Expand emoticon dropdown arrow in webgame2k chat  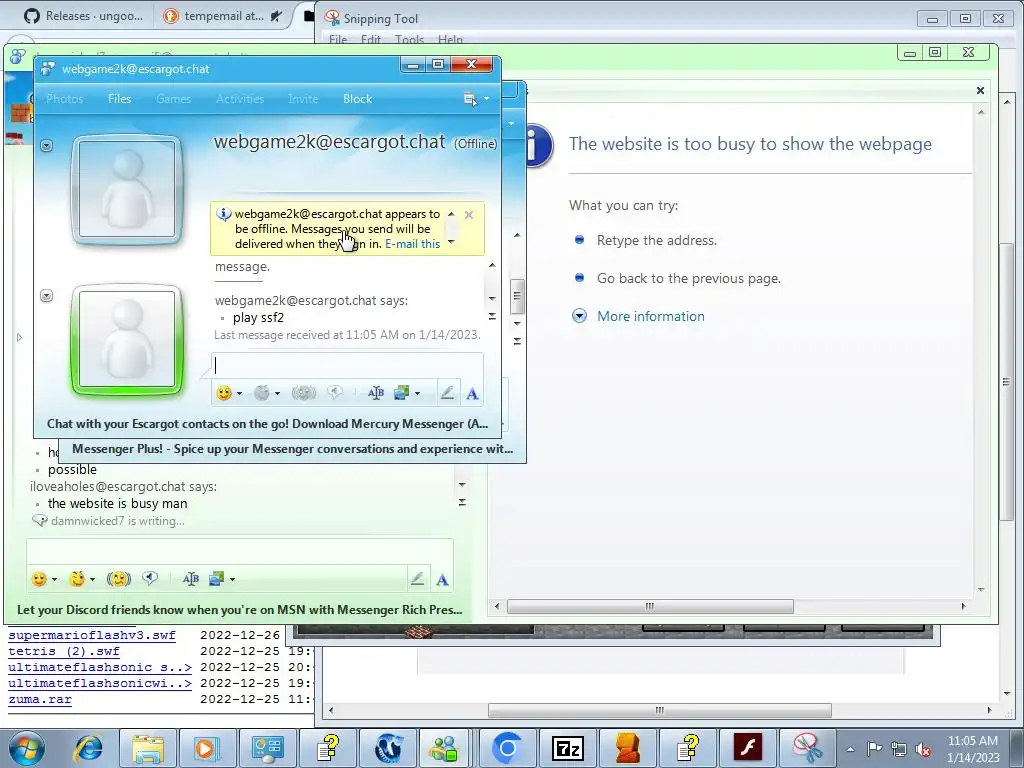(240, 393)
